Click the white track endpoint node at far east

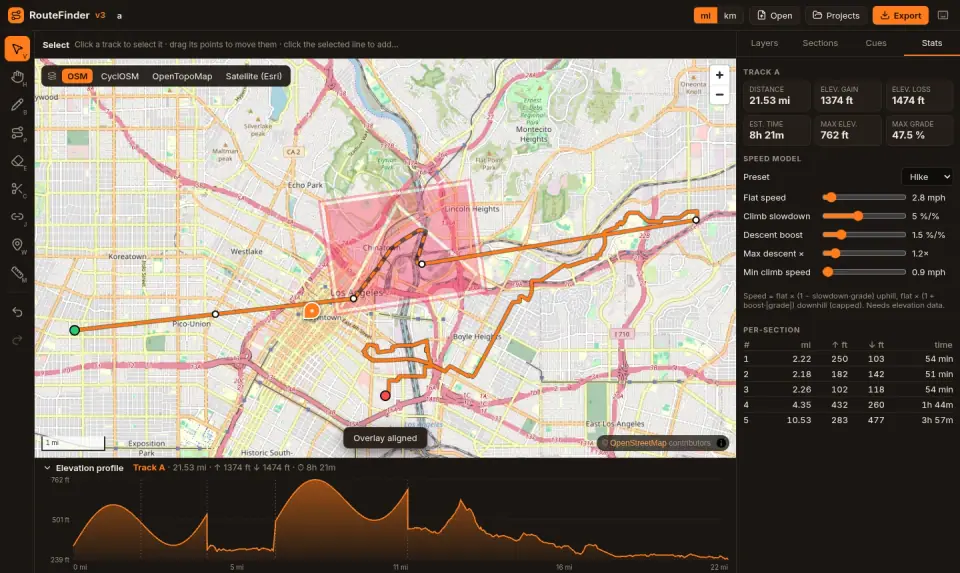click(696, 220)
